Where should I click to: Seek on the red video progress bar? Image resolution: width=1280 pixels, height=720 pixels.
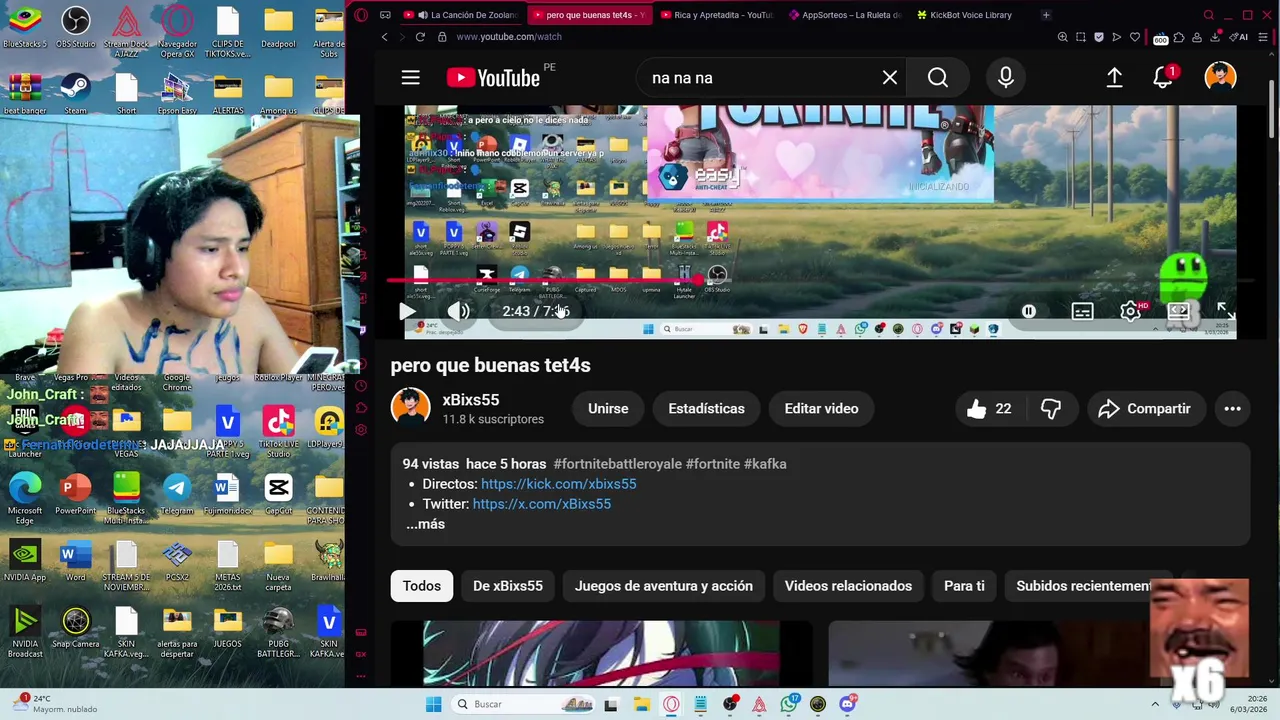pyautogui.click(x=820, y=281)
